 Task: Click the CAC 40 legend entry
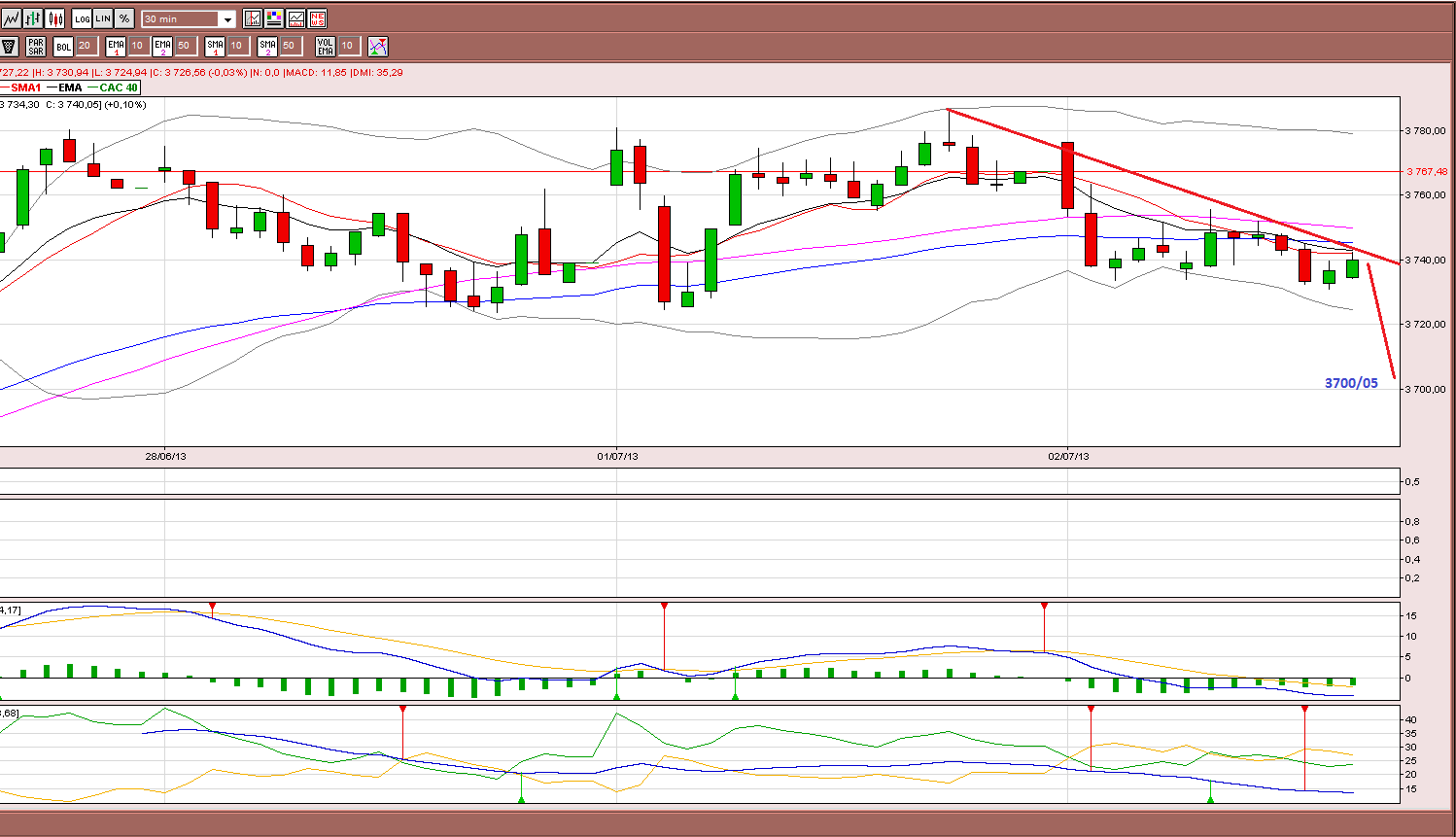tap(113, 87)
